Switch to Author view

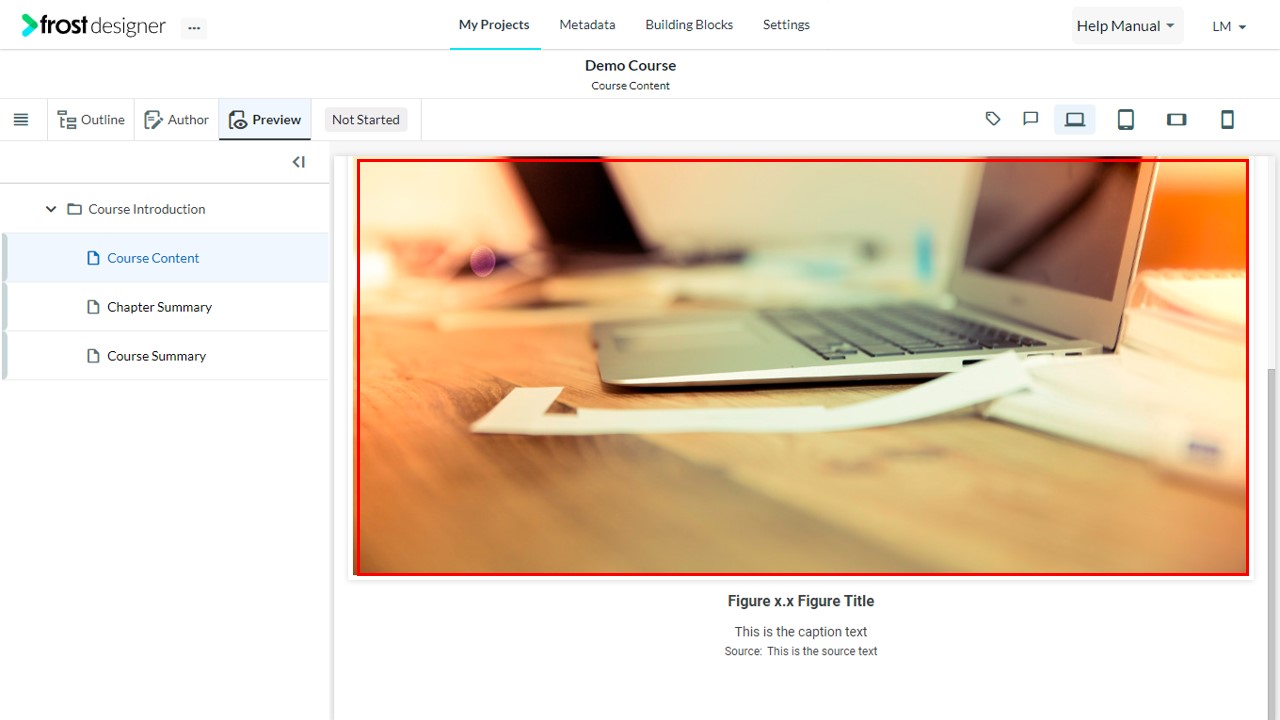[x=177, y=120]
